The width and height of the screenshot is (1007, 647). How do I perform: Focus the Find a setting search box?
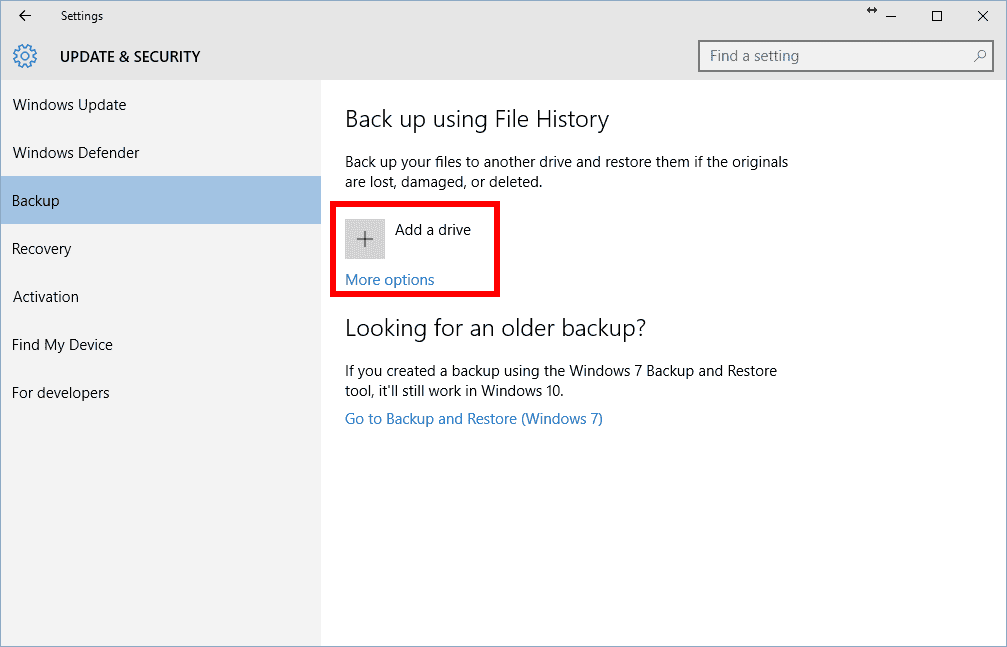click(x=845, y=57)
